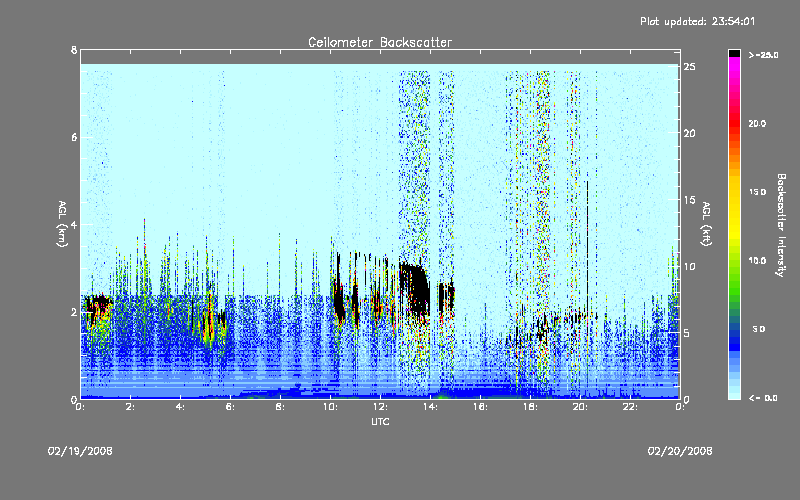
Task: Click the 20 kft tick on right axis
Action: (689, 133)
